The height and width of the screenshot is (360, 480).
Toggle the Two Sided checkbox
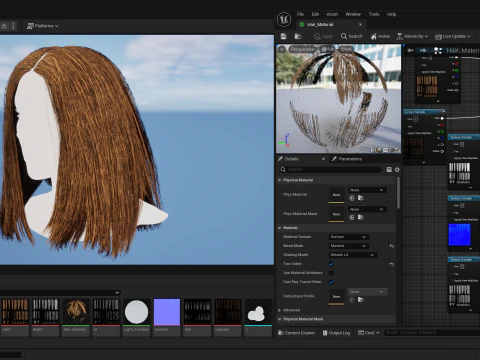[x=331, y=264]
